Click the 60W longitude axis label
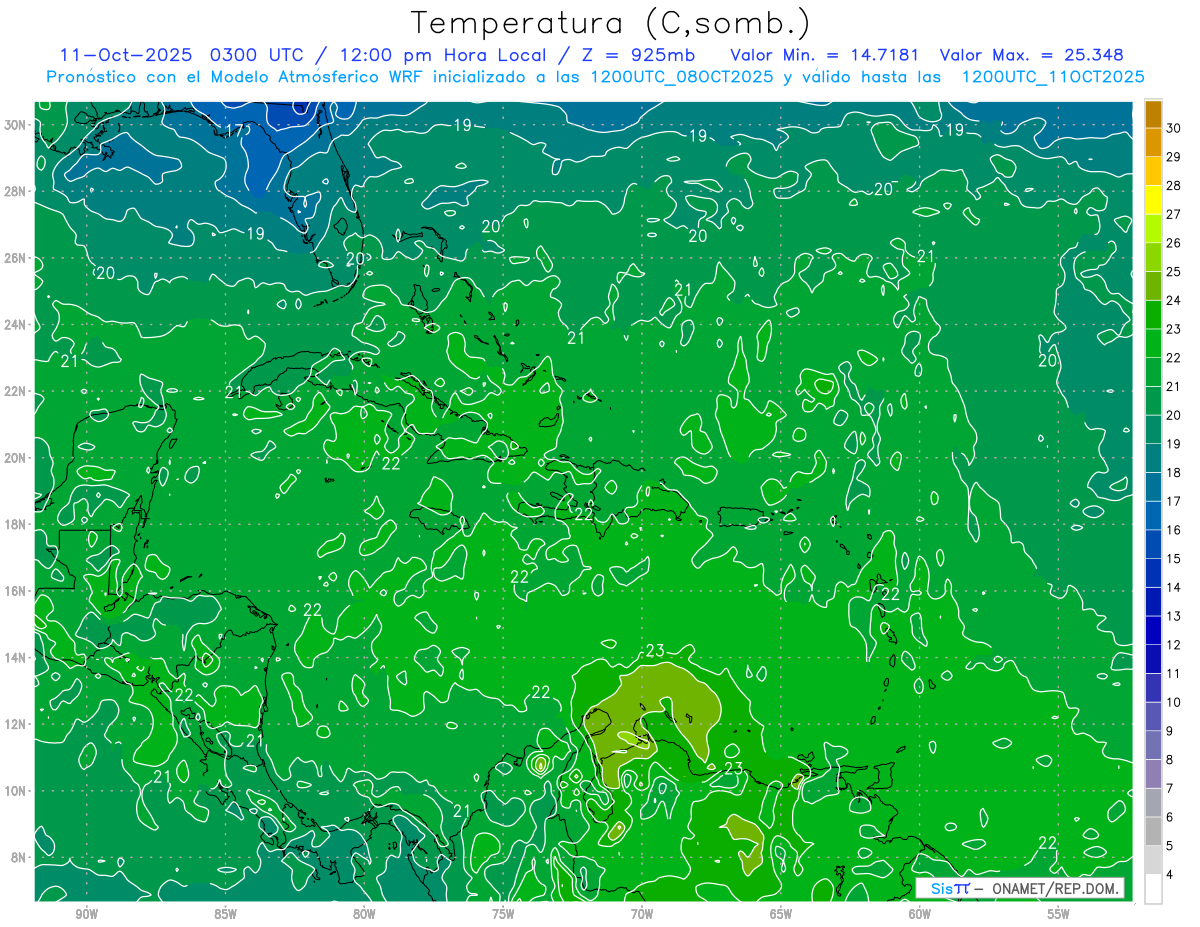The width and height of the screenshot is (1200, 927). click(x=919, y=914)
